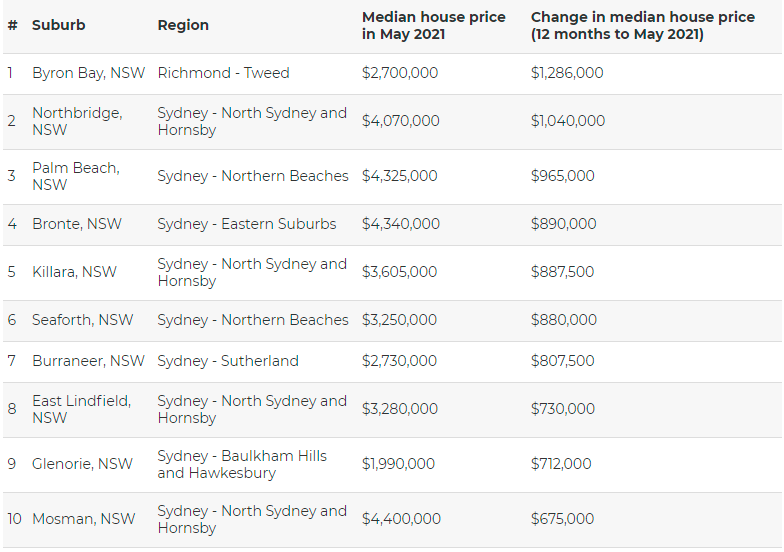Select the Byron Bay, NSW cell
This screenshot has width=784, height=552.
88,73
